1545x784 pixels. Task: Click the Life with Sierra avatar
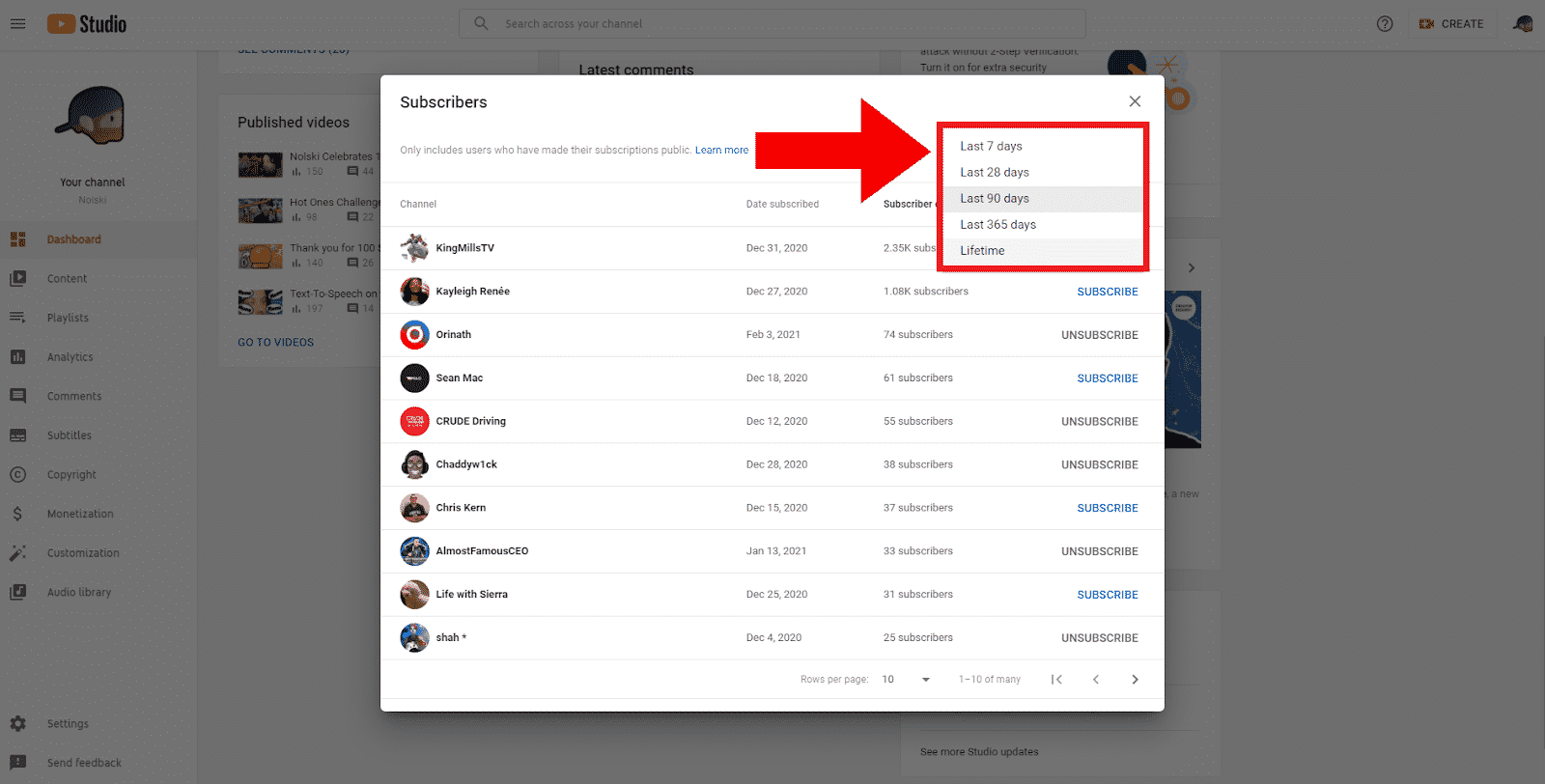point(414,595)
